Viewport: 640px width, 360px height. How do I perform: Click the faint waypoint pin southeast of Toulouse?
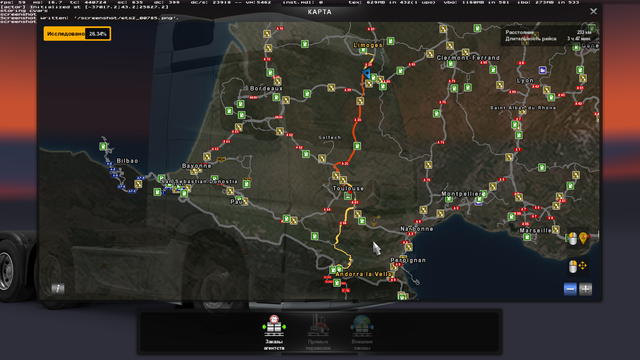click(x=374, y=221)
